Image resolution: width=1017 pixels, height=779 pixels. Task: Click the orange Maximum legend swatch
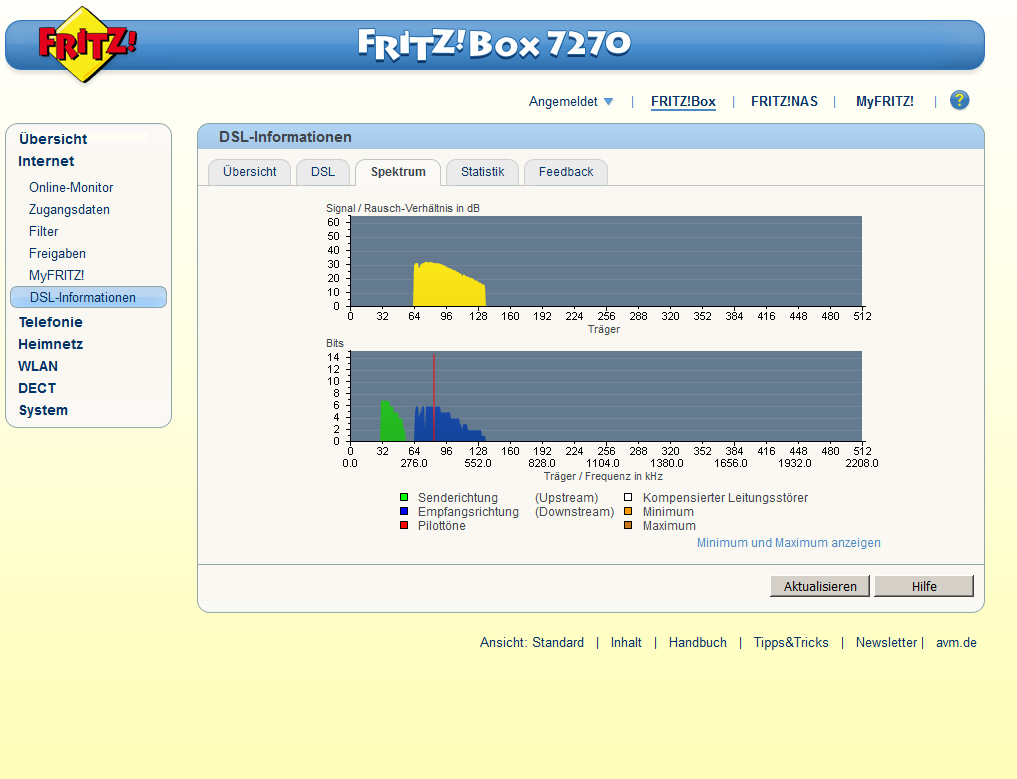pyautogui.click(x=628, y=525)
